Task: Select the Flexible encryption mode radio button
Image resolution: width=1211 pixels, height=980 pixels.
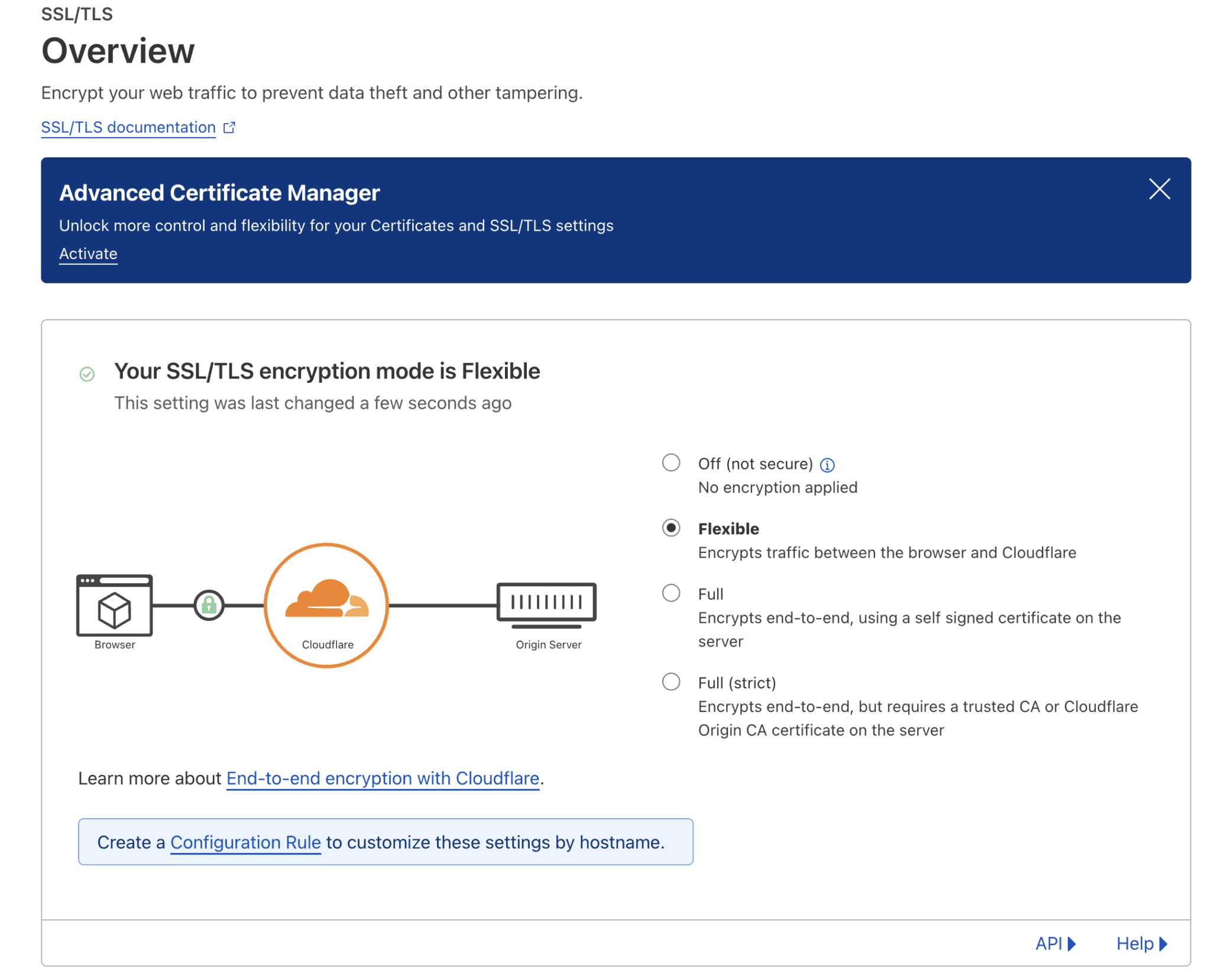Action: (671, 528)
